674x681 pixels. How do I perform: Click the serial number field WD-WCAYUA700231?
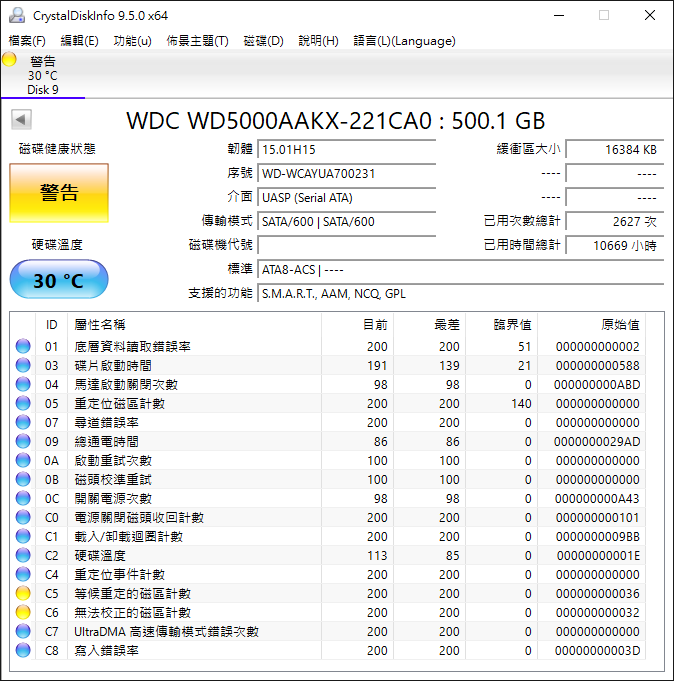[x=347, y=174]
